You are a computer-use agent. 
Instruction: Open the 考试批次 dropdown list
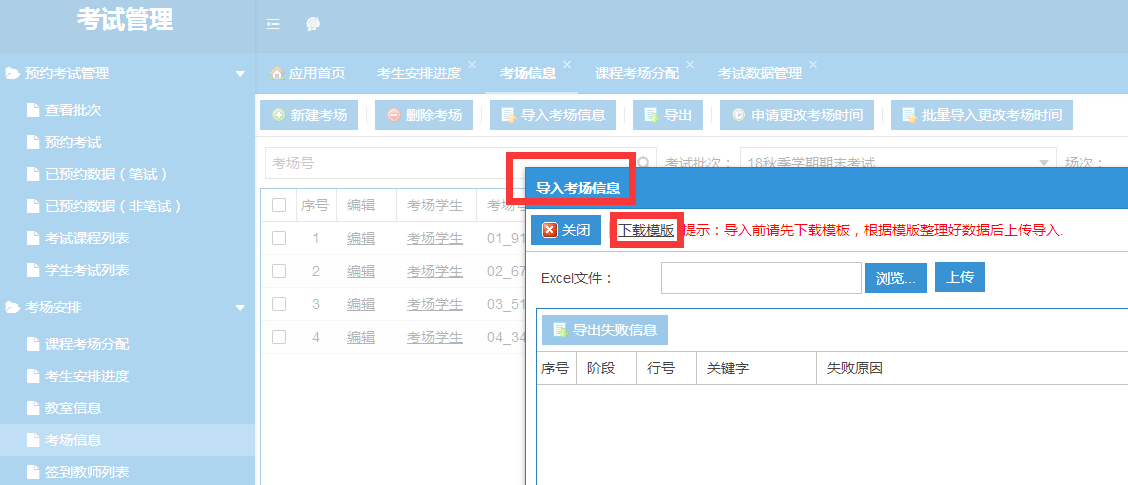[1046, 163]
